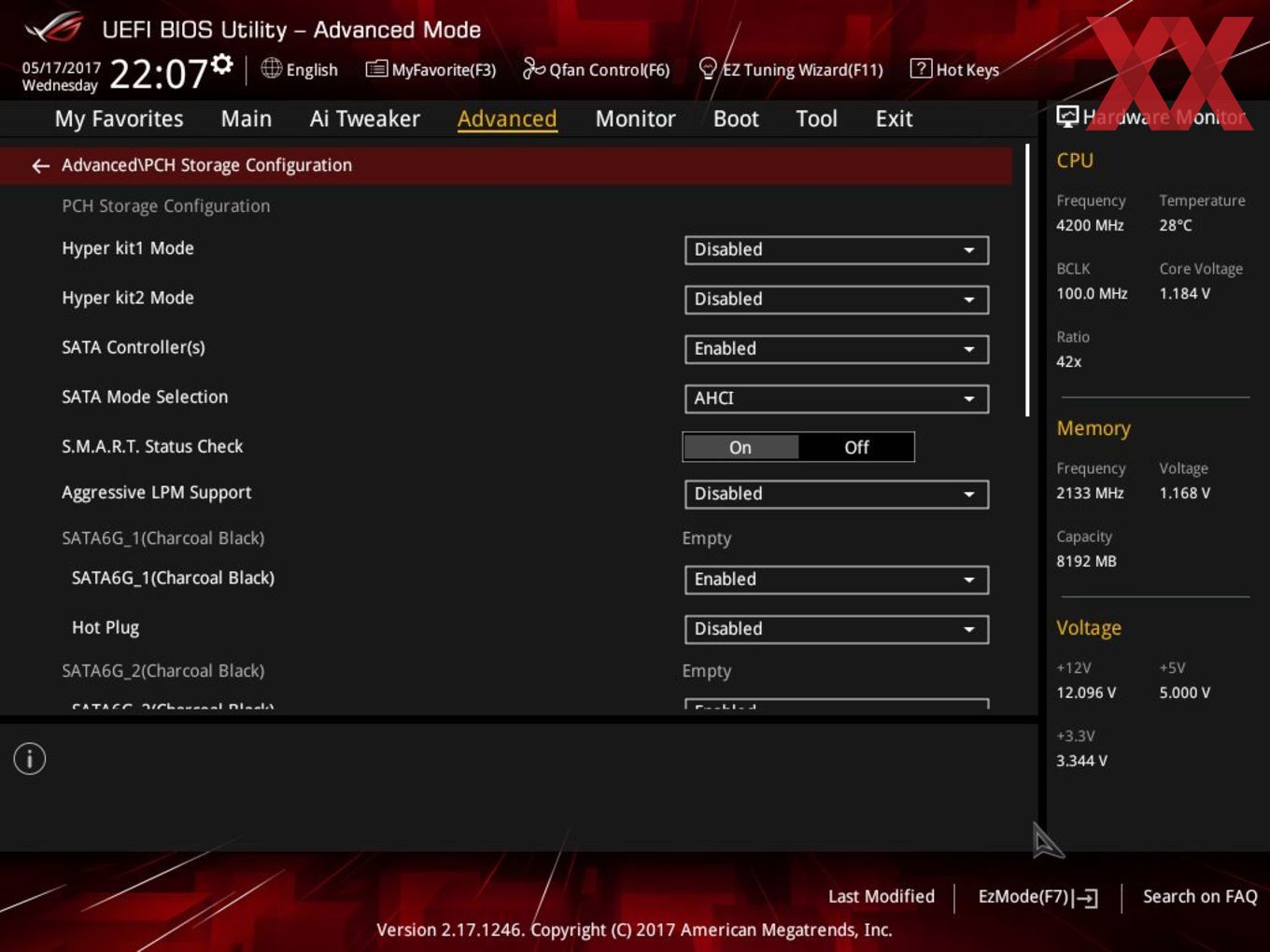1270x952 pixels.
Task: Click EzMode exit arrow icon
Action: coord(1085,898)
